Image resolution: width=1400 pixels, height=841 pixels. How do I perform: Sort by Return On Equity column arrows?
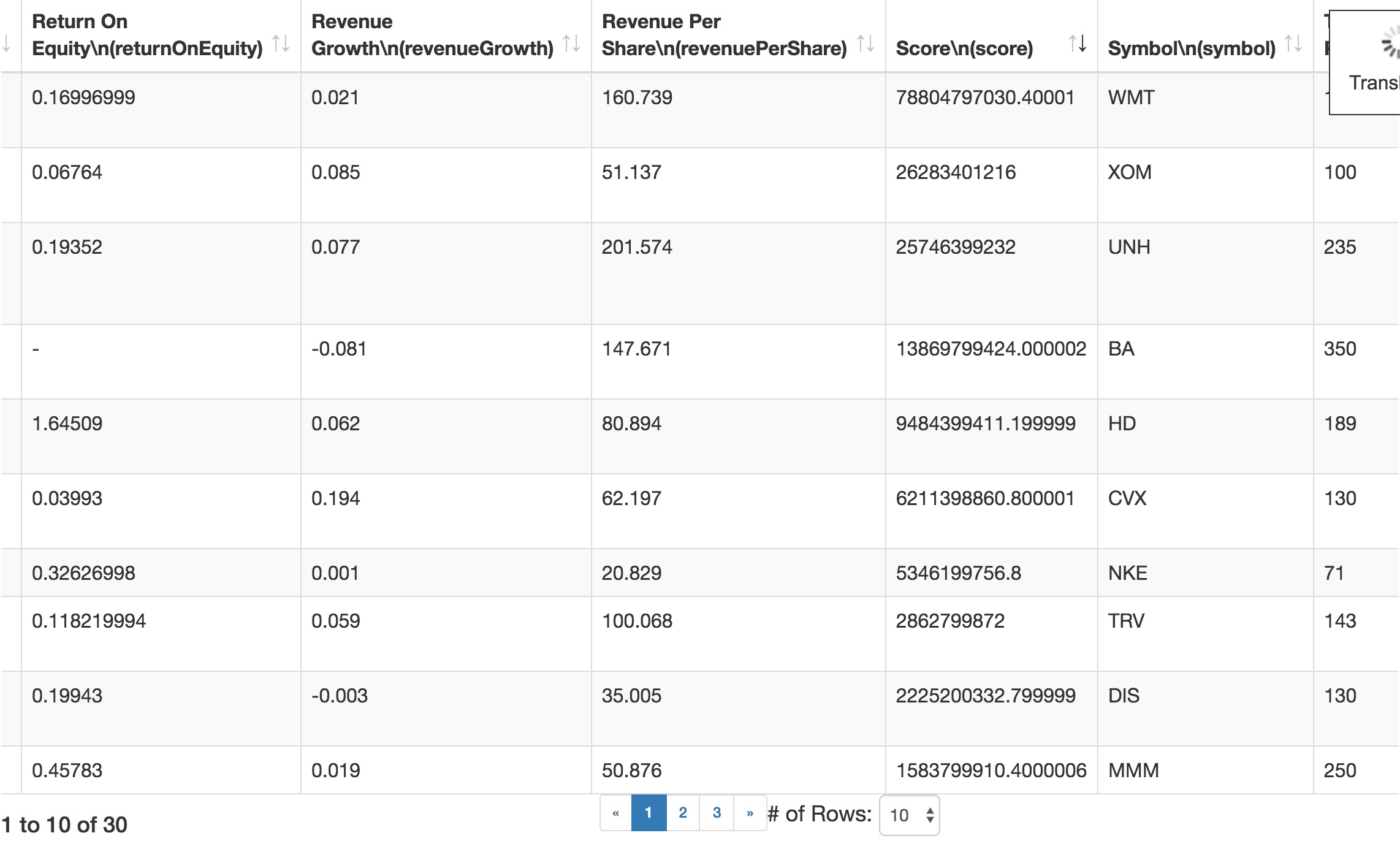pyautogui.click(x=281, y=44)
